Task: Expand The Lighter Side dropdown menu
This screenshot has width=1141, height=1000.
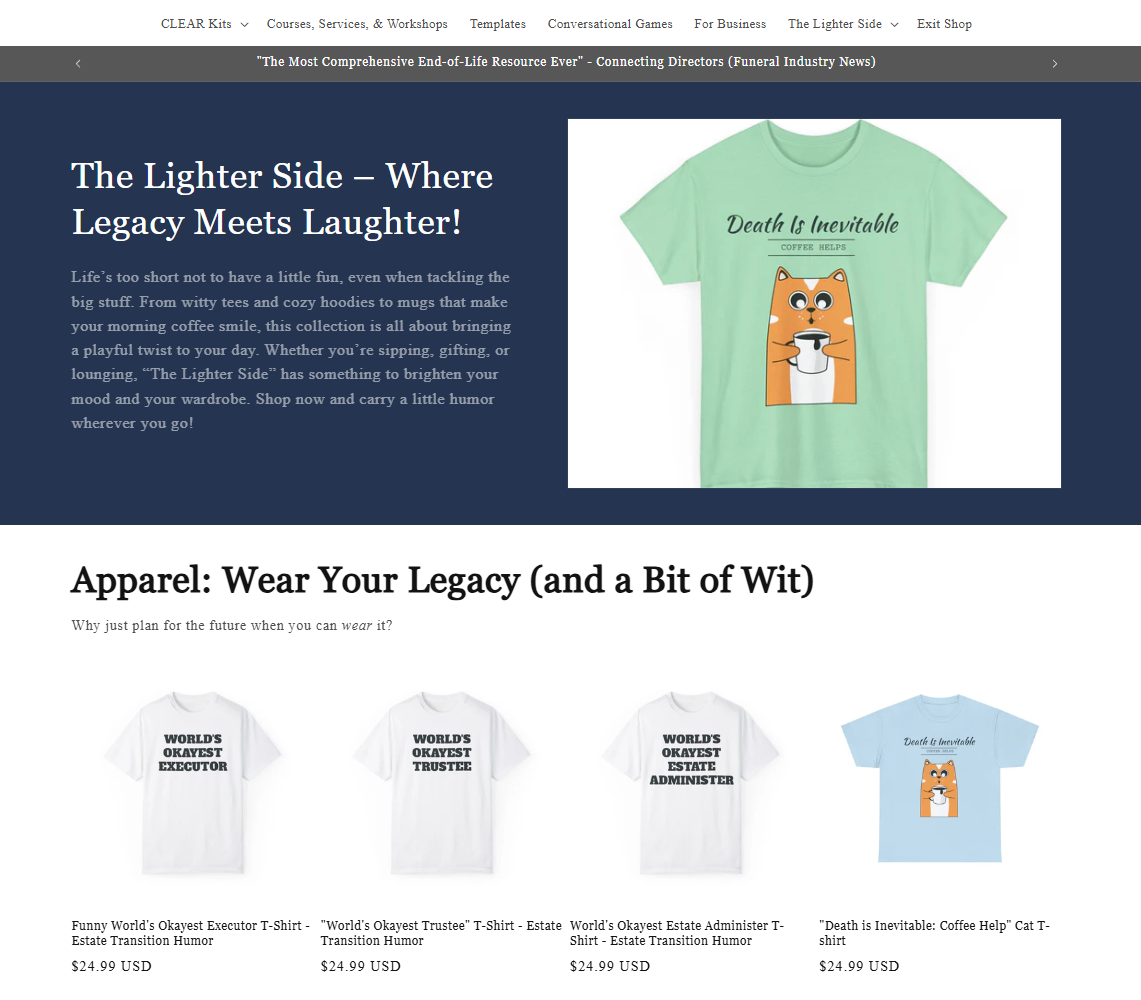Action: [843, 24]
